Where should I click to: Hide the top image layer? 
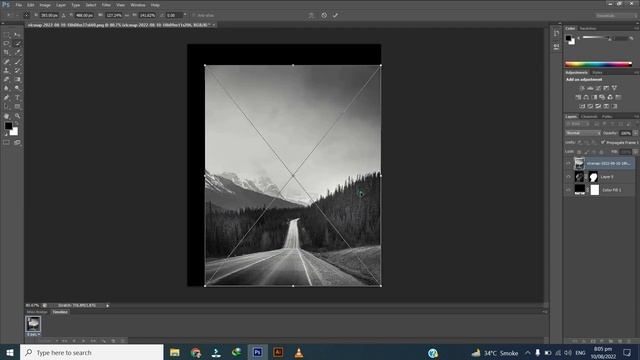[x=568, y=163]
